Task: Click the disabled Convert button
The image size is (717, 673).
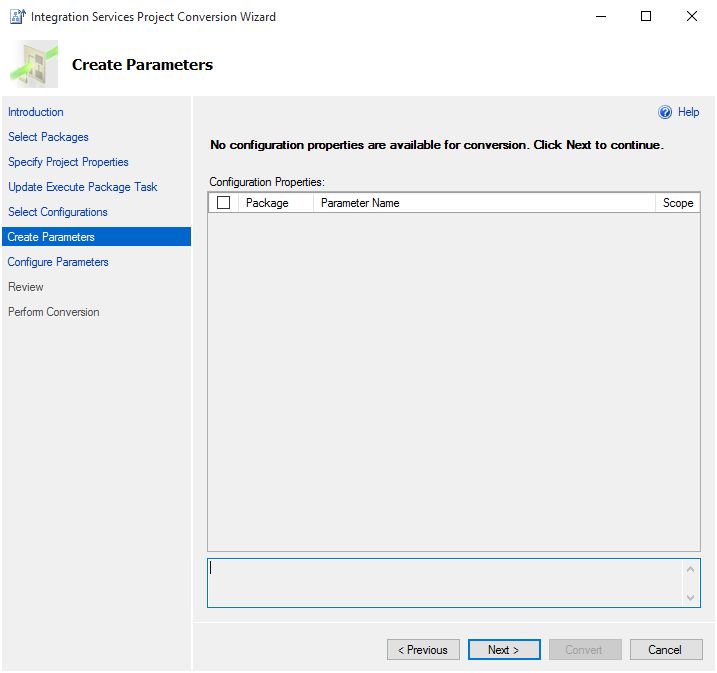Action: (585, 650)
